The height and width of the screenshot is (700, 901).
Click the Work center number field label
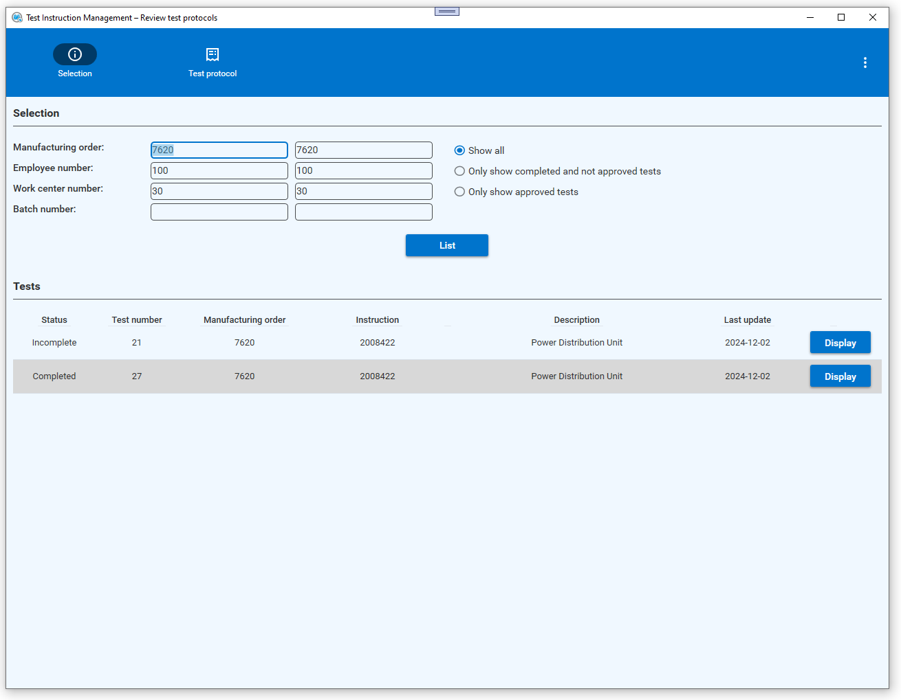pyautogui.click(x=58, y=189)
